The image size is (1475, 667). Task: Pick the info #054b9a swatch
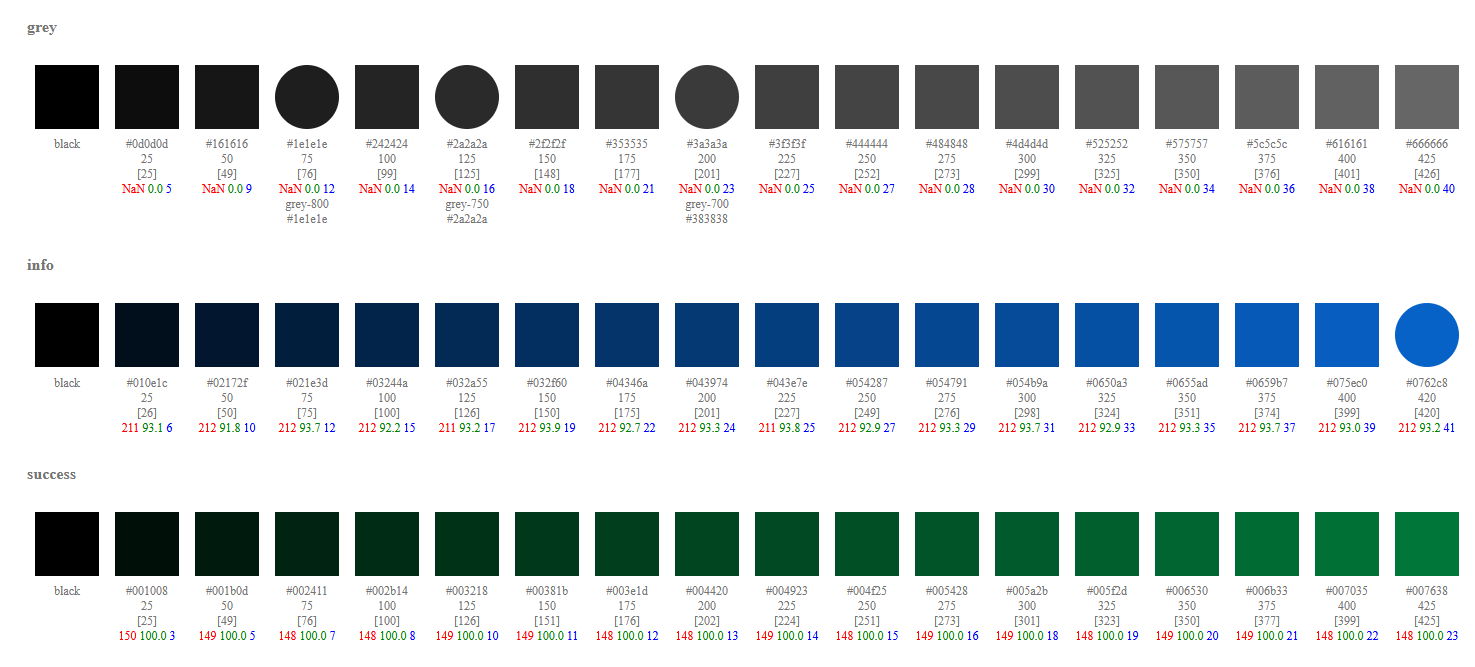(1027, 335)
